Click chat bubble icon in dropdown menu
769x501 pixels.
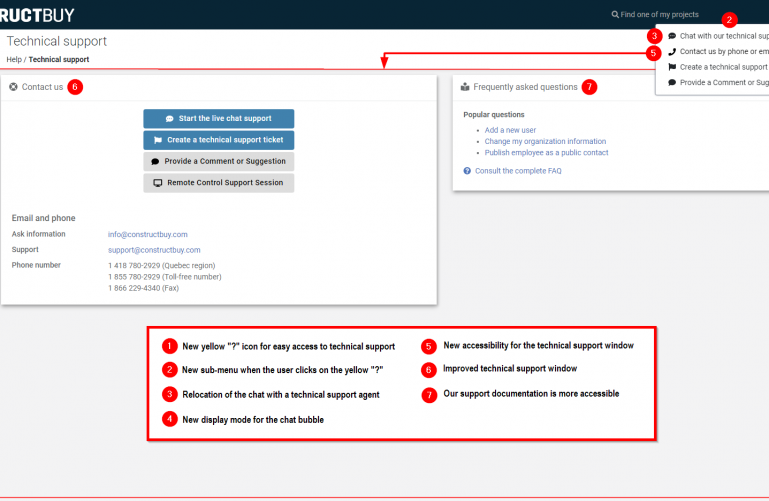click(x=672, y=36)
